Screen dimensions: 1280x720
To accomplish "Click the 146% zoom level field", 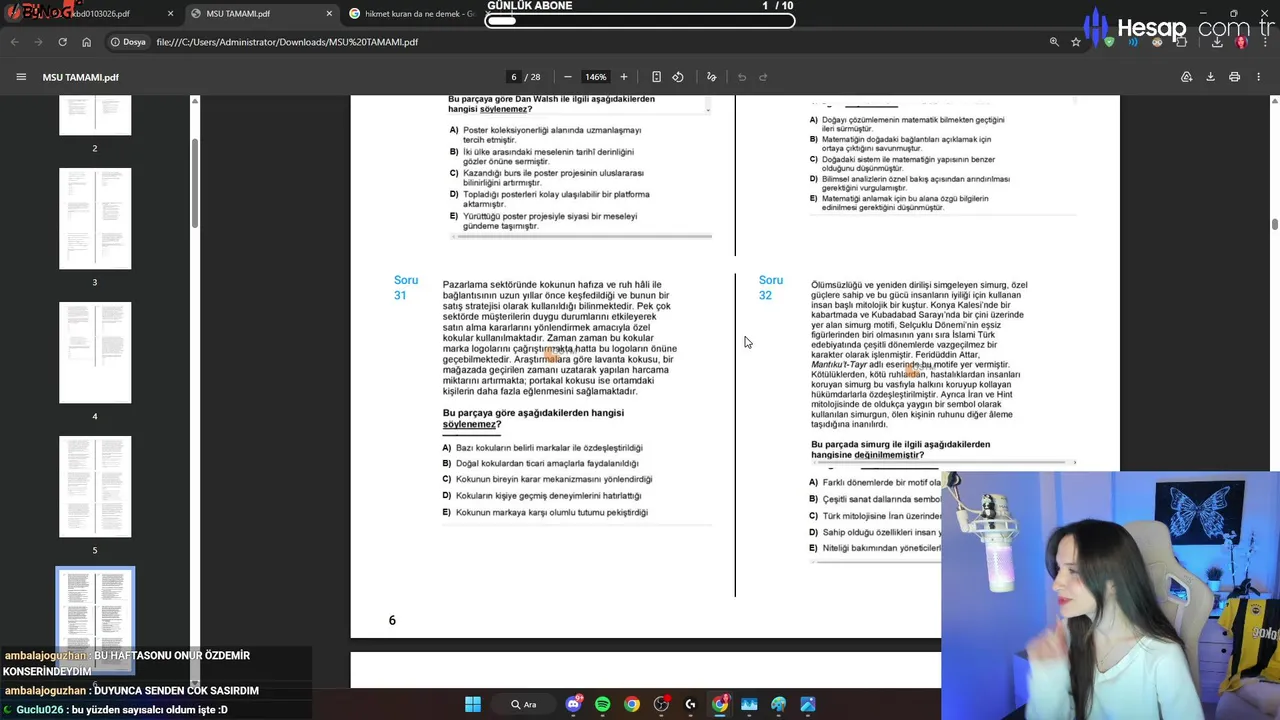I will pos(596,77).
